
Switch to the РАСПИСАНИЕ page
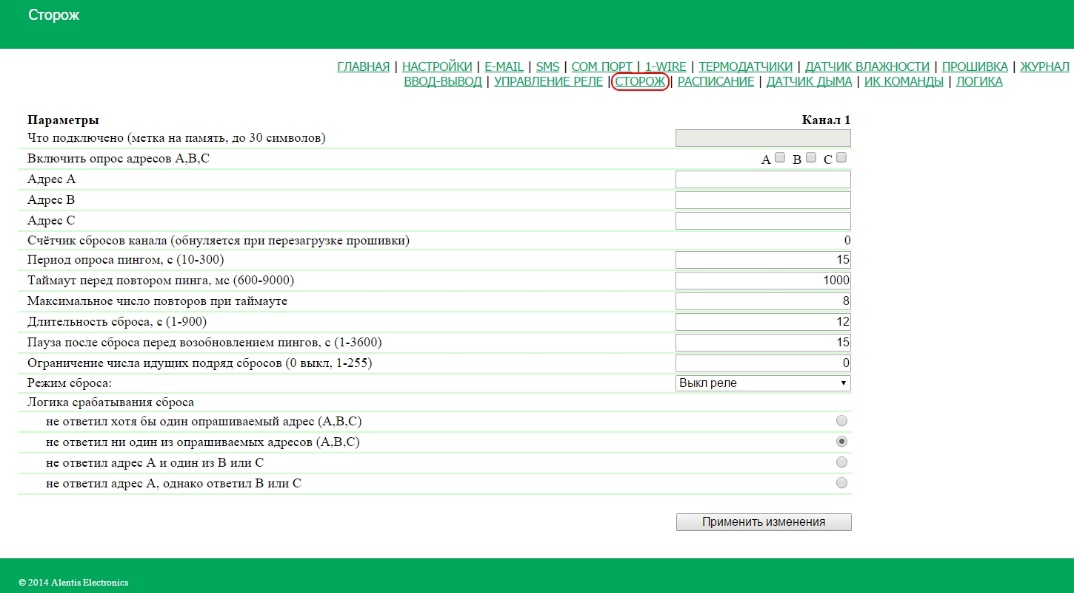pos(715,82)
